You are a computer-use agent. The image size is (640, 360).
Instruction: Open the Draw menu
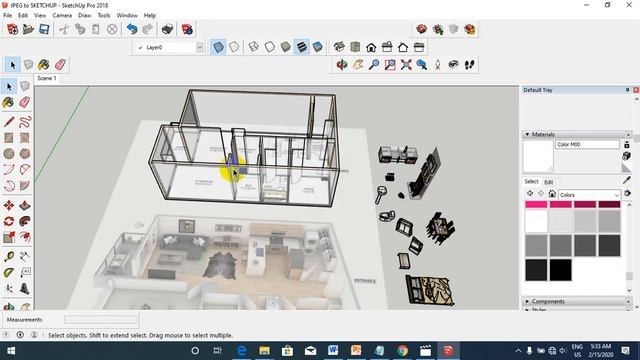coord(84,16)
